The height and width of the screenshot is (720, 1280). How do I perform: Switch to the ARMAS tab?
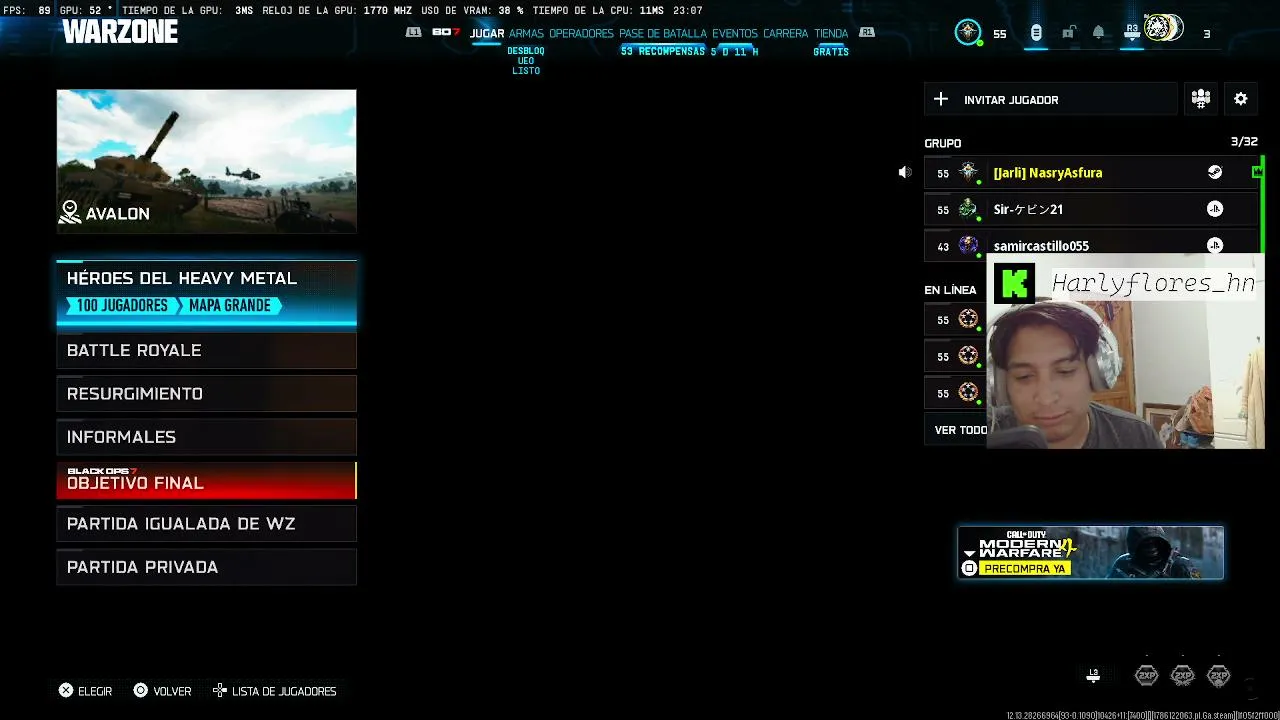point(526,33)
